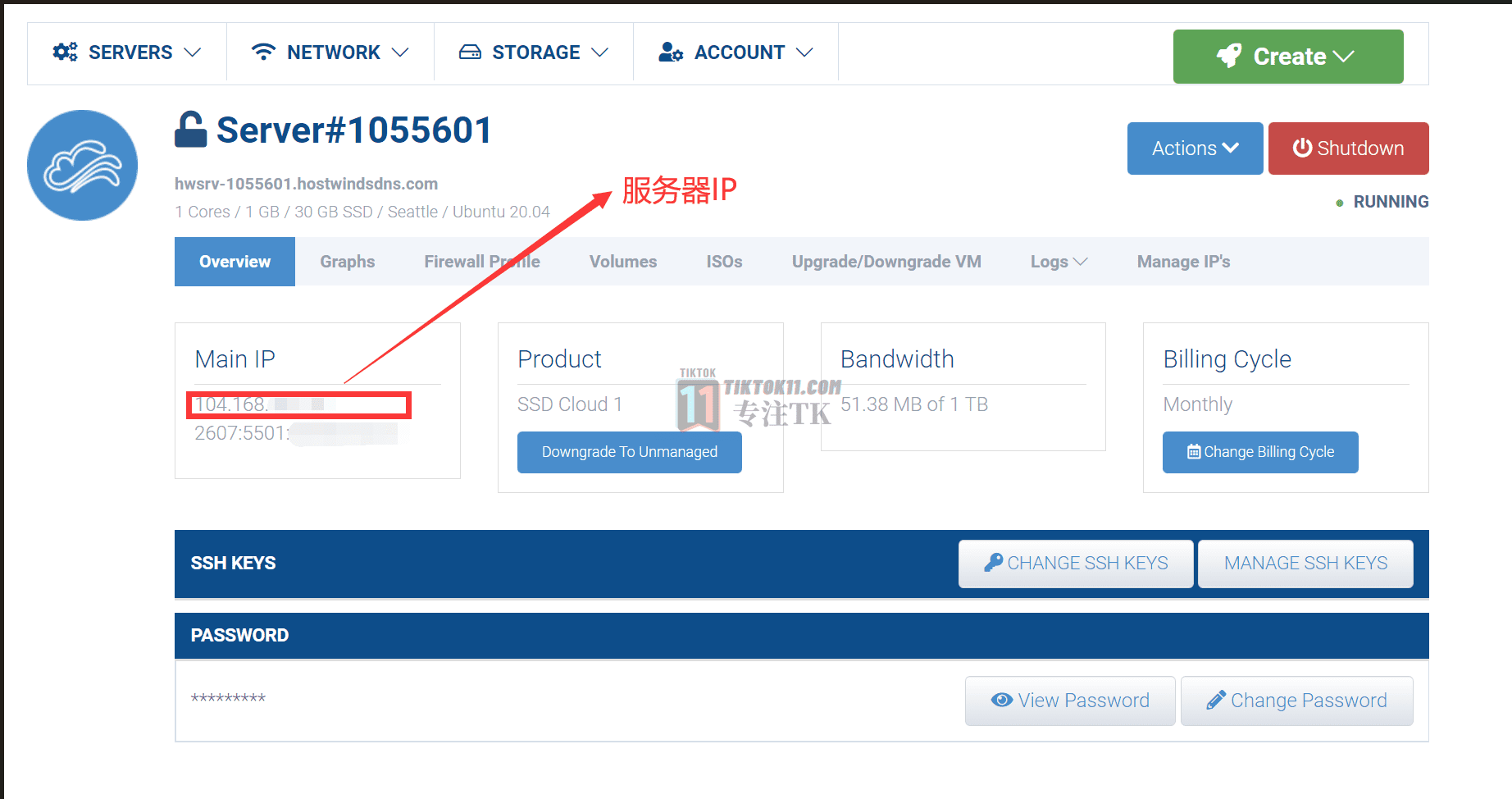Screen dimensions: 1512x799
Task: Click the rocket icon on Create button
Action: (1229, 56)
